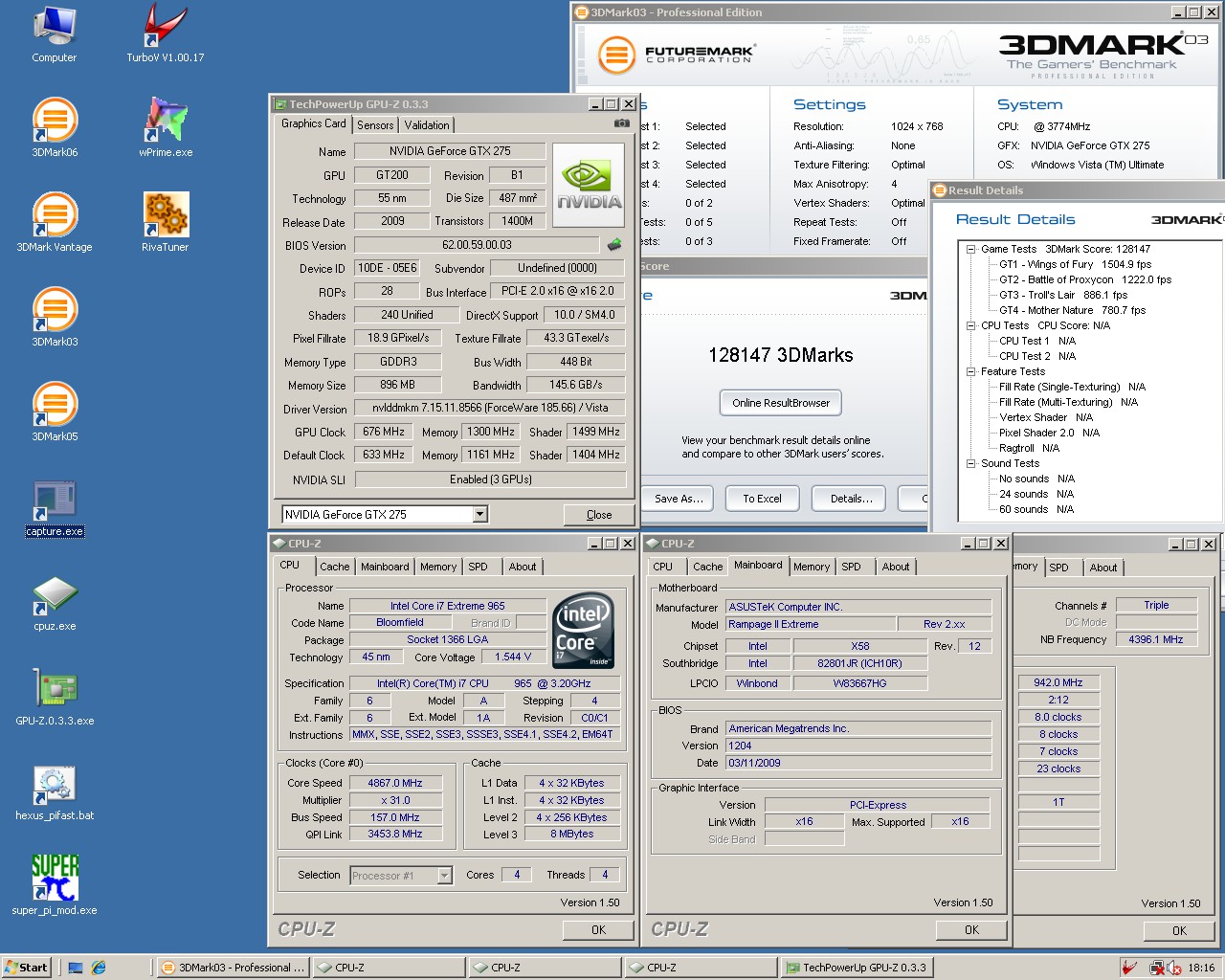This screenshot has width=1225, height=980.
Task: Switch to the Sensors tab in GPU-Z
Action: (x=375, y=125)
